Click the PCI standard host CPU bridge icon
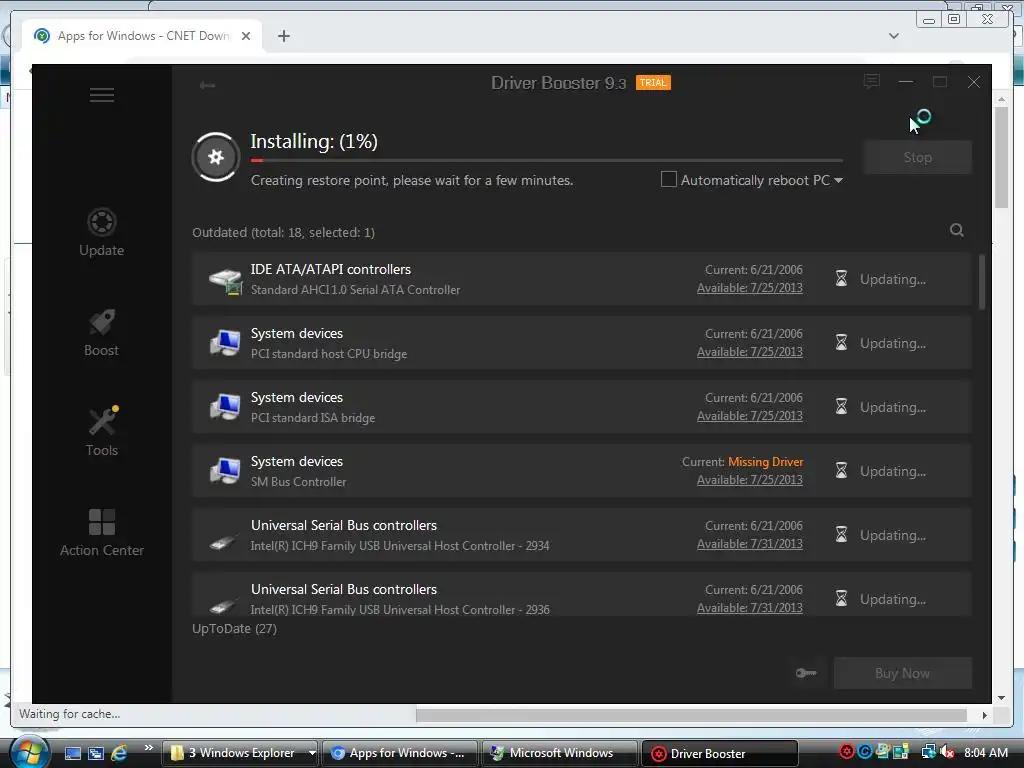Image resolution: width=1024 pixels, height=768 pixels. [225, 343]
